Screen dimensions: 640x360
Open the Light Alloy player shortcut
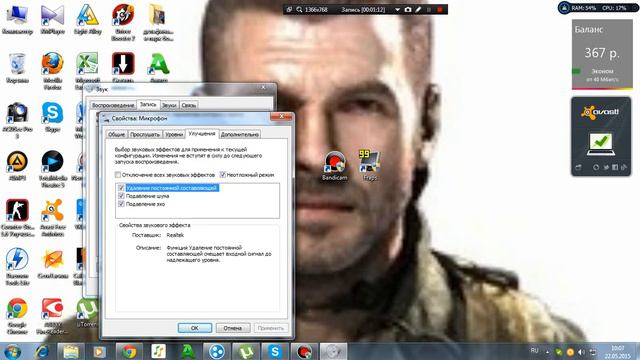(88, 20)
